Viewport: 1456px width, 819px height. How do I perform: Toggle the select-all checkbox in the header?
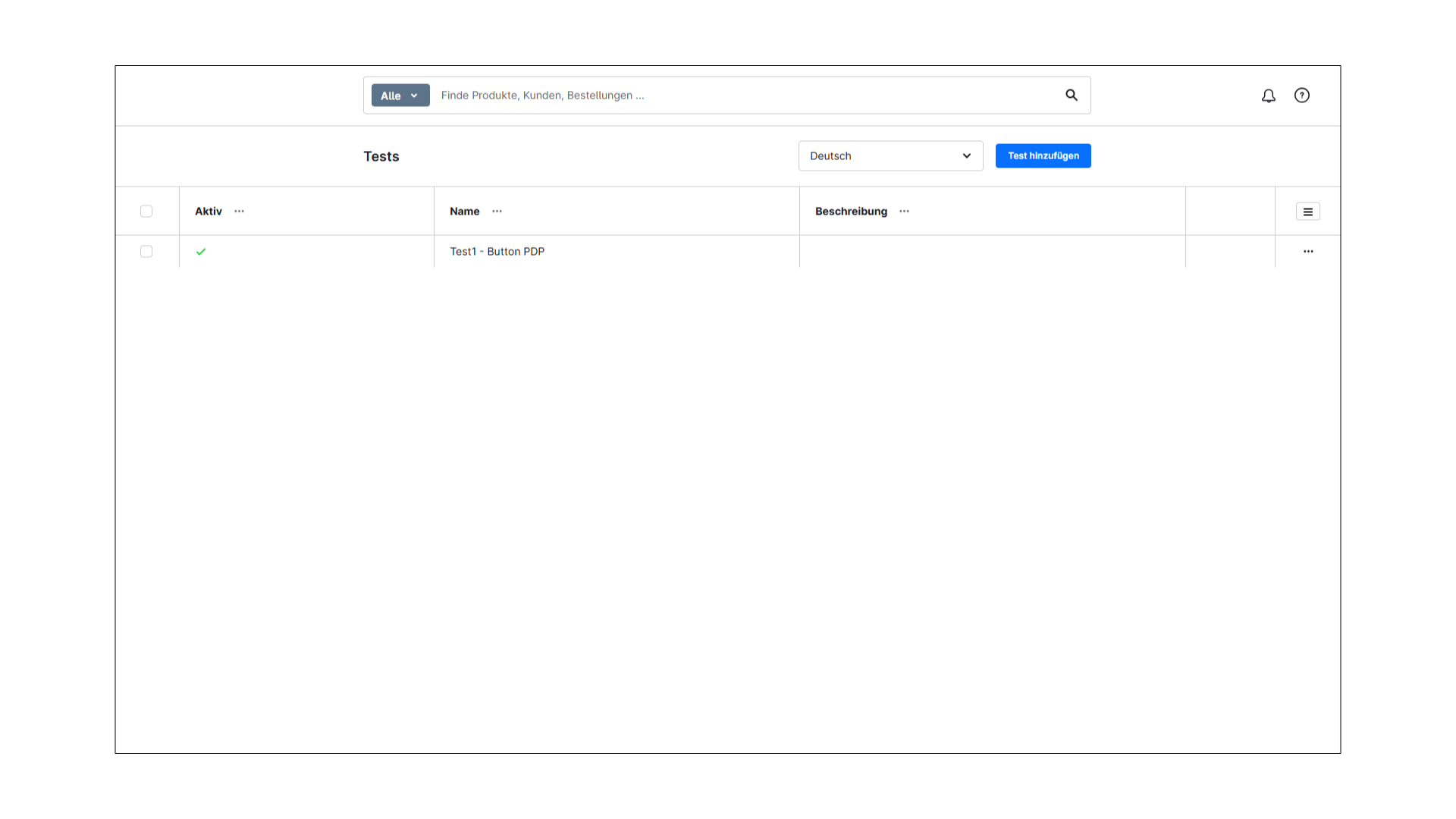pyautogui.click(x=146, y=211)
